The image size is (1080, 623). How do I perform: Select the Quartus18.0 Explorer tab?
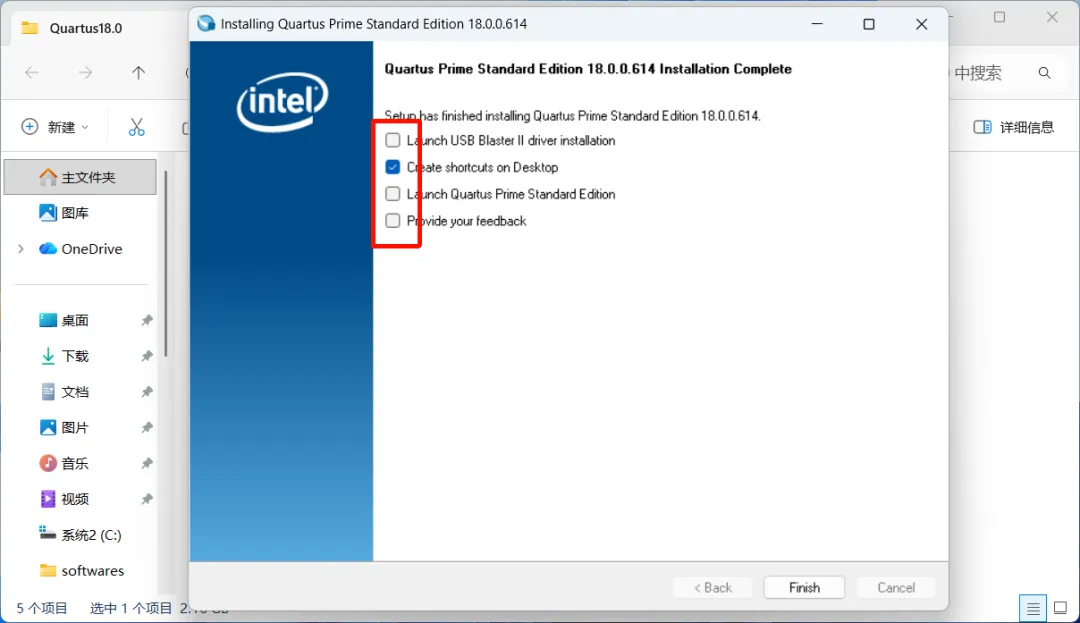[x=86, y=28]
